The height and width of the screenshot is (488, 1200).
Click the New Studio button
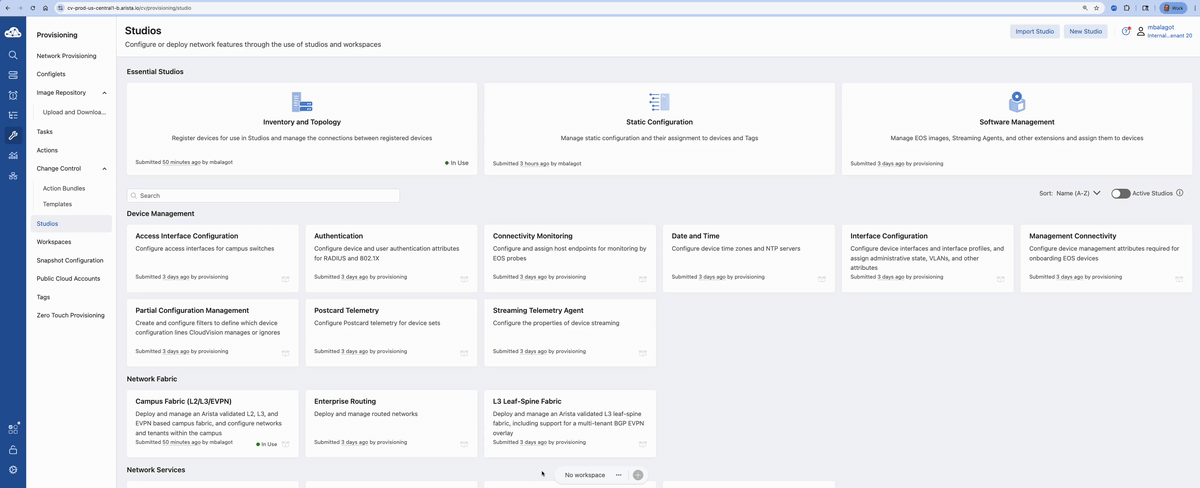pyautogui.click(x=1085, y=32)
